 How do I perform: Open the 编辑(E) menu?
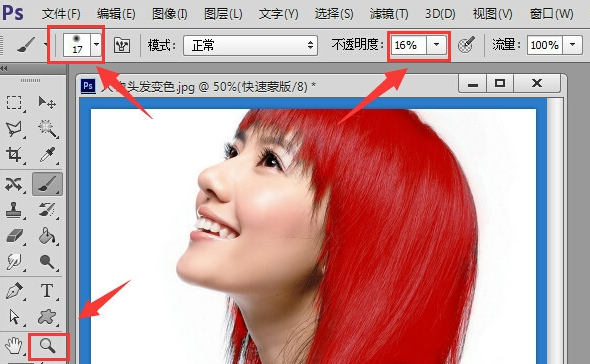coord(116,14)
